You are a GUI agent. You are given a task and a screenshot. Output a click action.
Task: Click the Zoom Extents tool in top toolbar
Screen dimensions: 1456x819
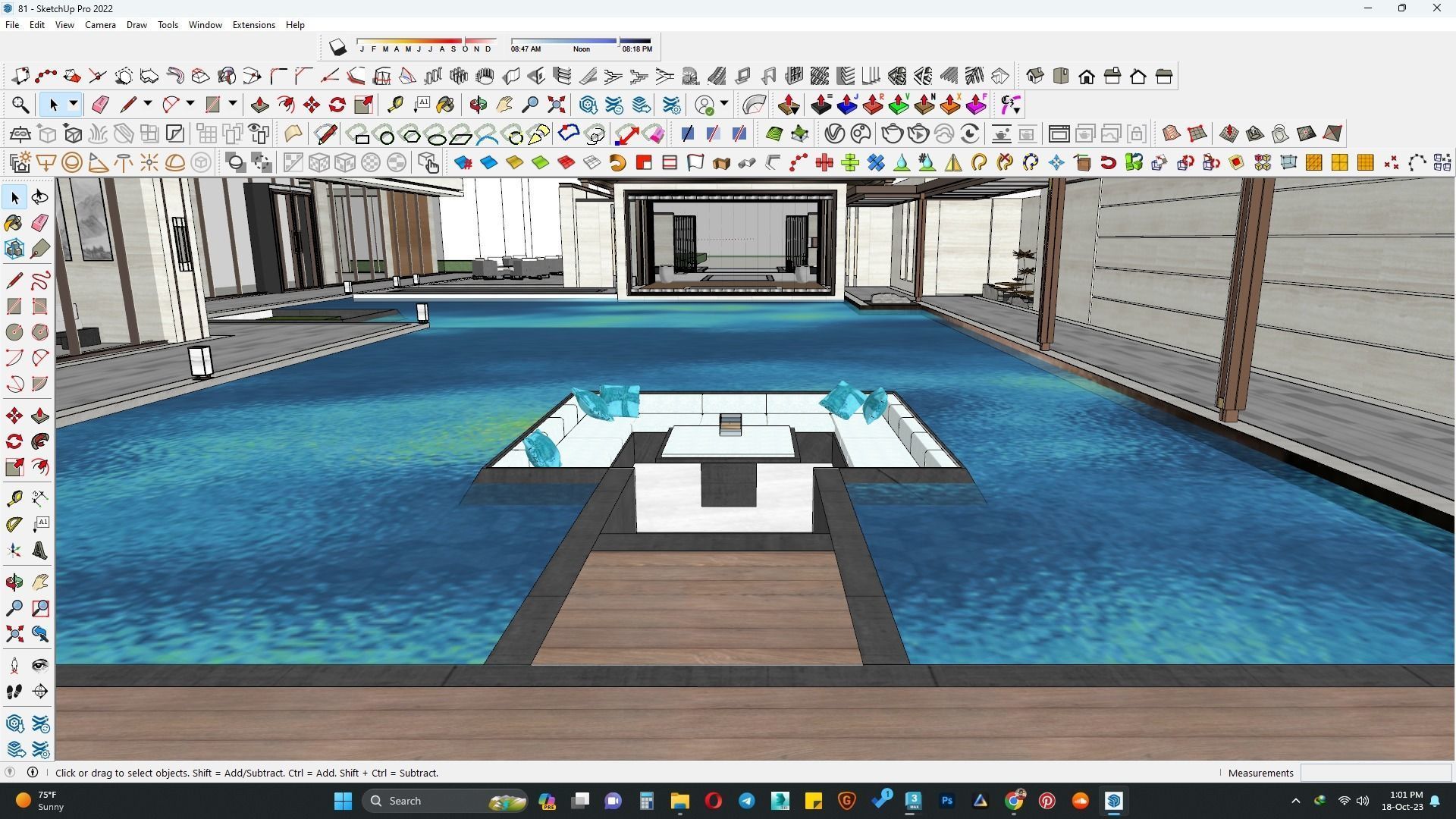(x=557, y=105)
